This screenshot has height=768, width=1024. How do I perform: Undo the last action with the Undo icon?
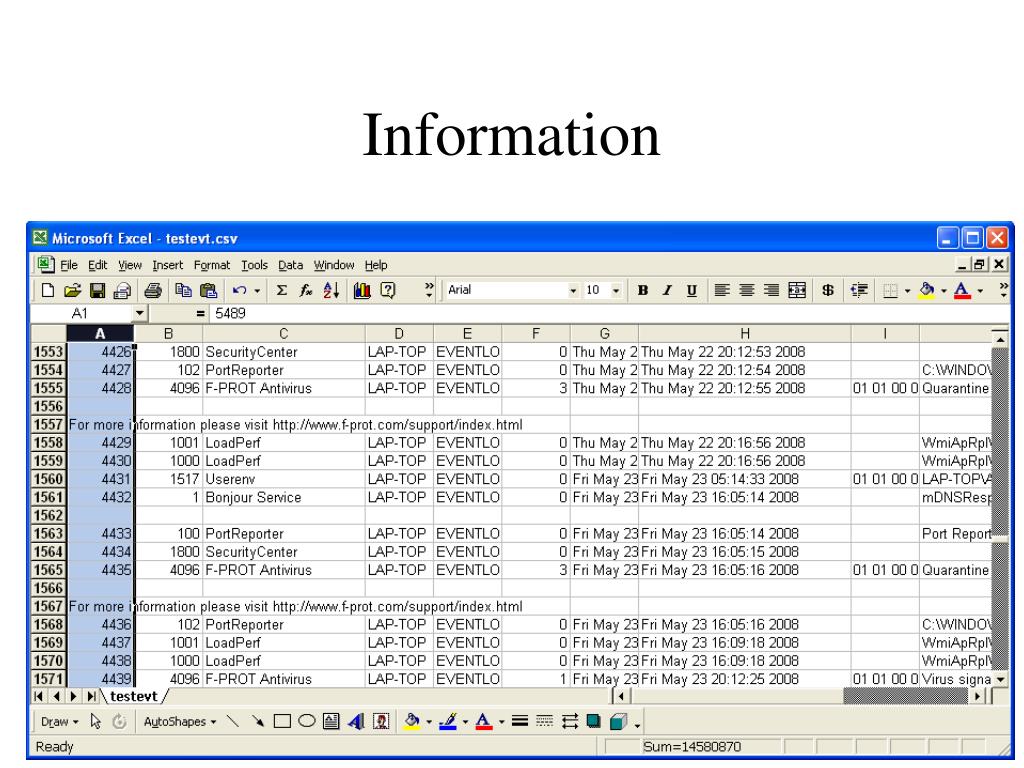click(x=240, y=291)
